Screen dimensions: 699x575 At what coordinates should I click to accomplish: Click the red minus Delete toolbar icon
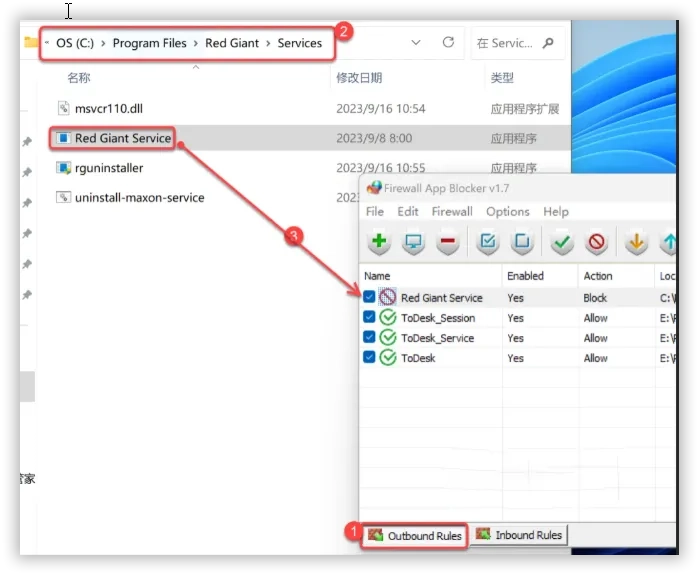coord(448,242)
